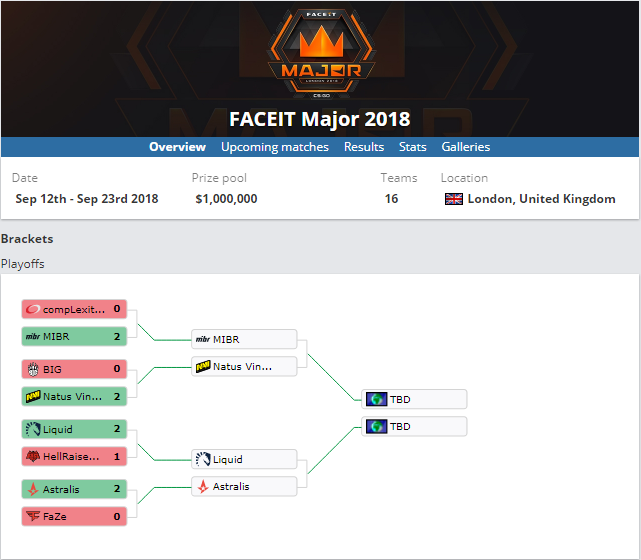Click the BIG team logo icon
Image resolution: width=641 pixels, height=560 pixels.
pos(33,369)
